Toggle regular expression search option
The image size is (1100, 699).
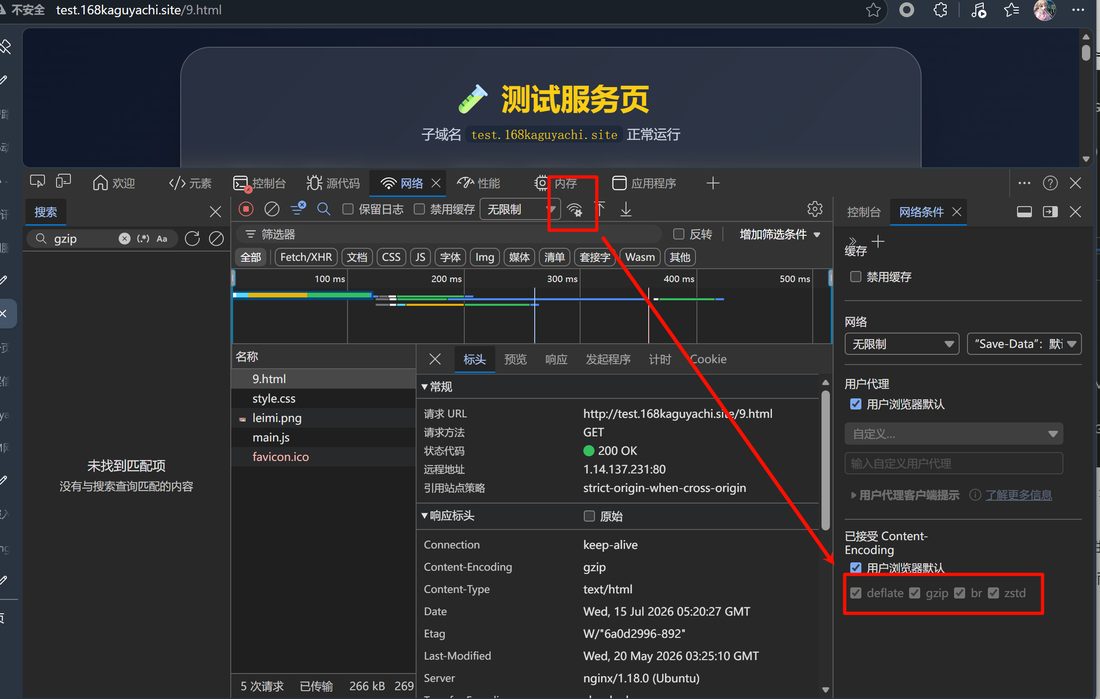point(143,239)
